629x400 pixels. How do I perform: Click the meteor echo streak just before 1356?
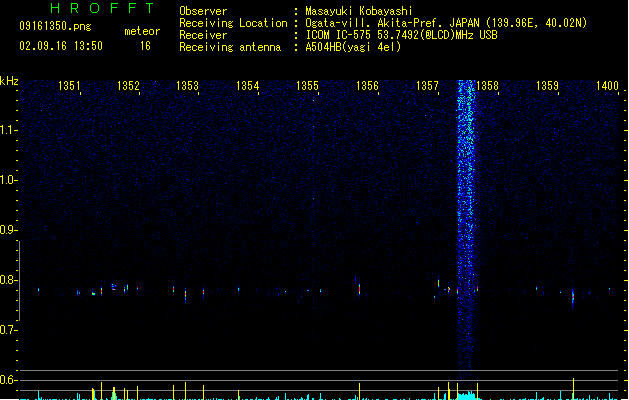point(359,290)
